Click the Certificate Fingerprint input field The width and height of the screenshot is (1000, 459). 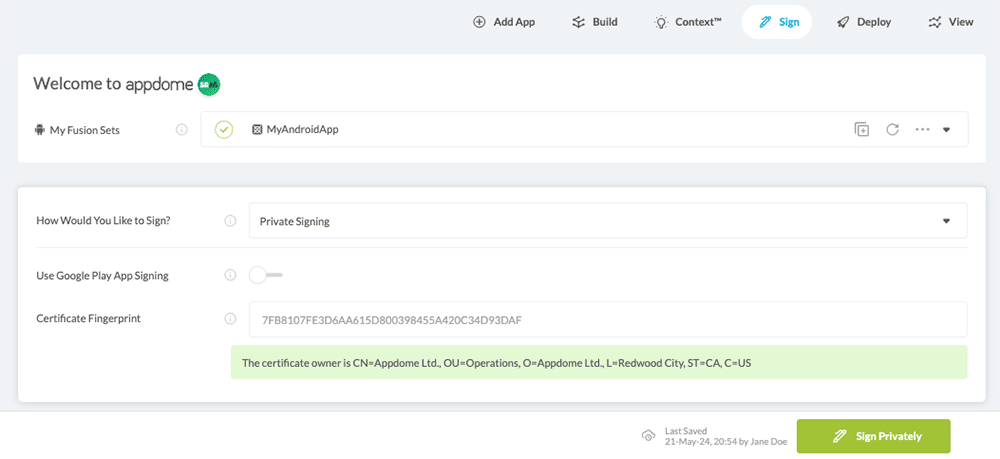point(607,320)
